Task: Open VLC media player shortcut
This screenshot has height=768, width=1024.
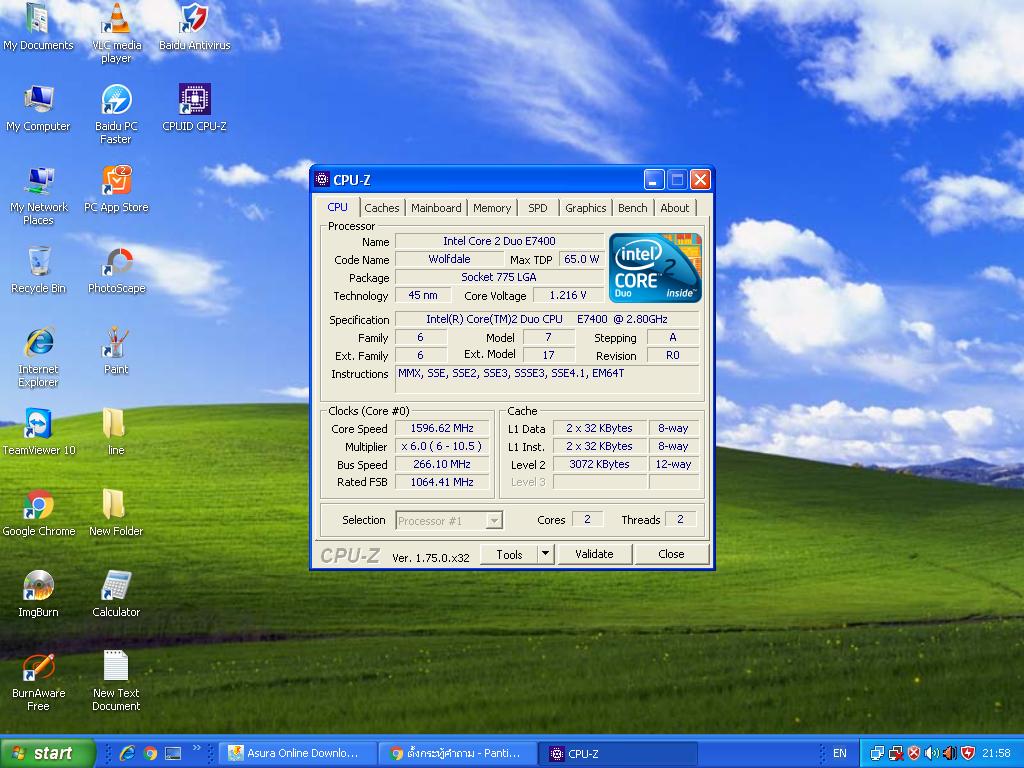Action: (116, 33)
